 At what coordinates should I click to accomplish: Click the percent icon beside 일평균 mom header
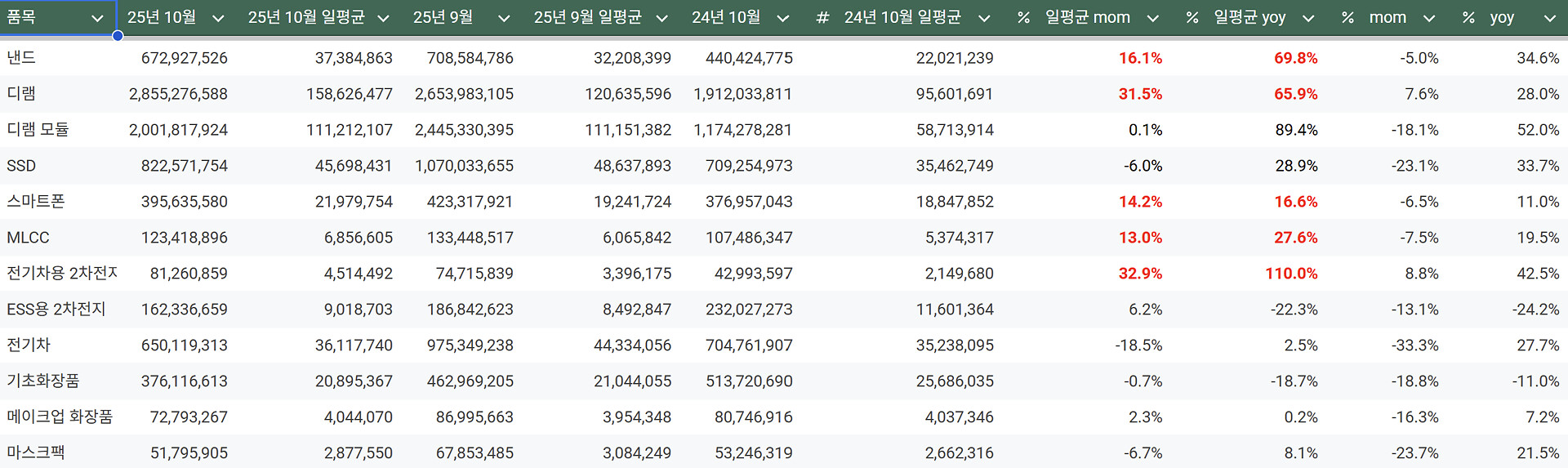click(1023, 17)
